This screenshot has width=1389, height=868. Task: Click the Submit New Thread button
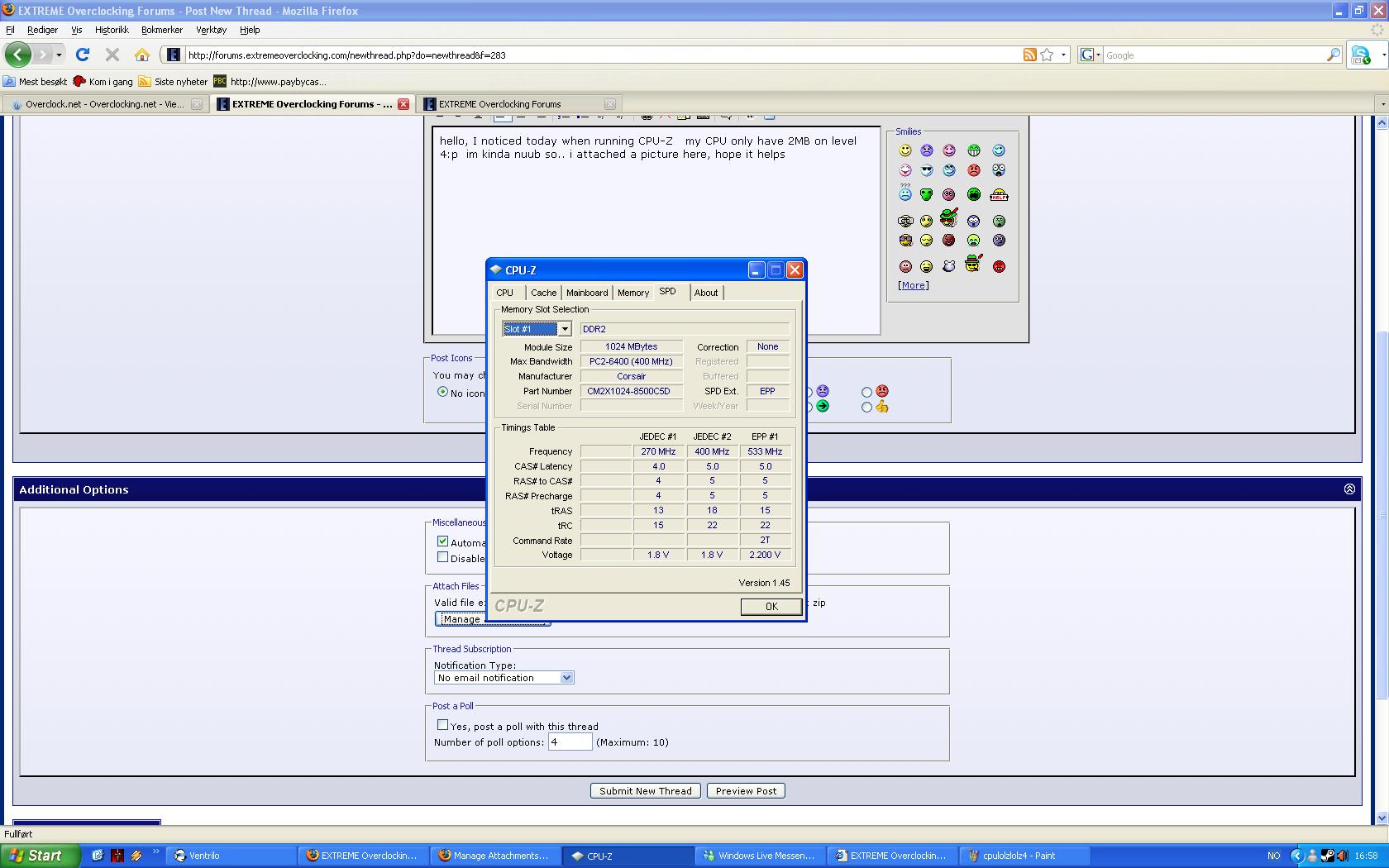coord(645,791)
